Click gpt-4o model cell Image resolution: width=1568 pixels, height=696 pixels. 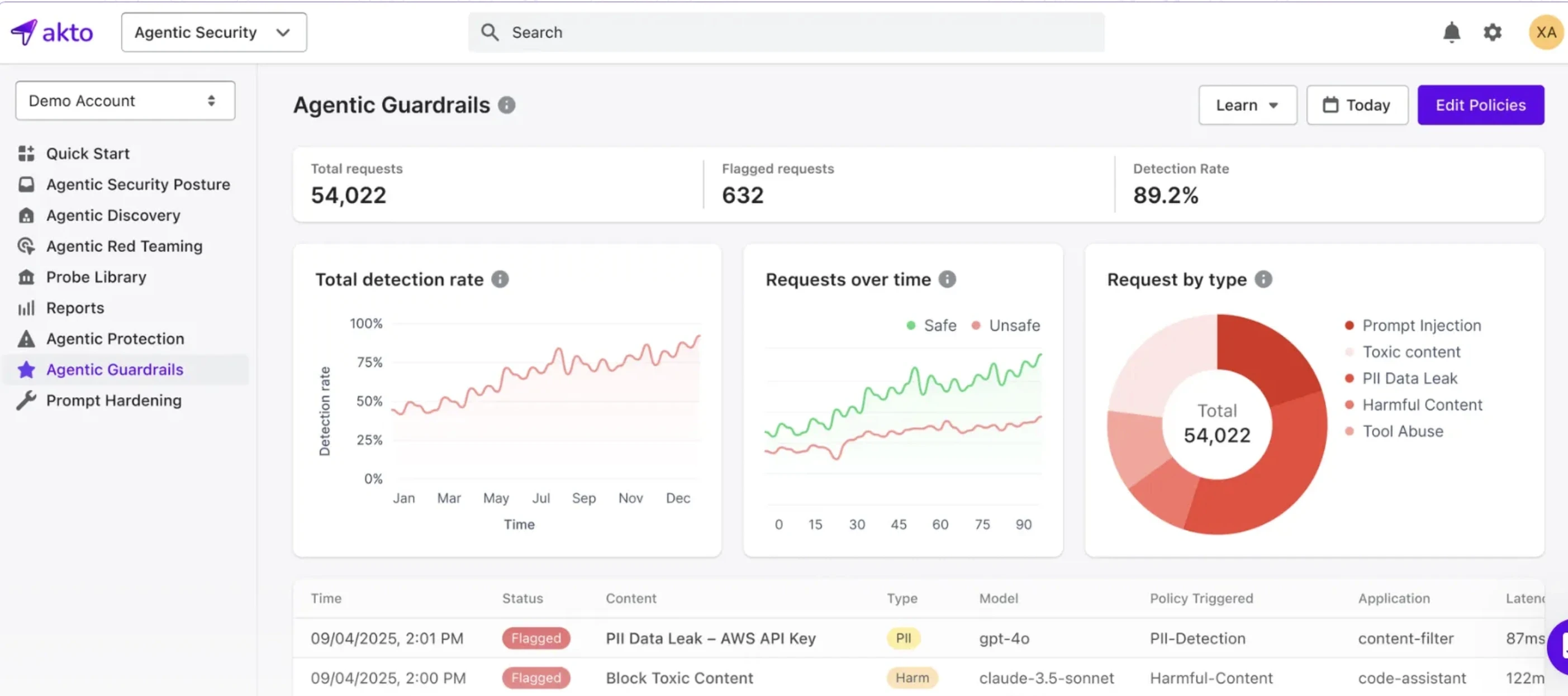point(1004,638)
